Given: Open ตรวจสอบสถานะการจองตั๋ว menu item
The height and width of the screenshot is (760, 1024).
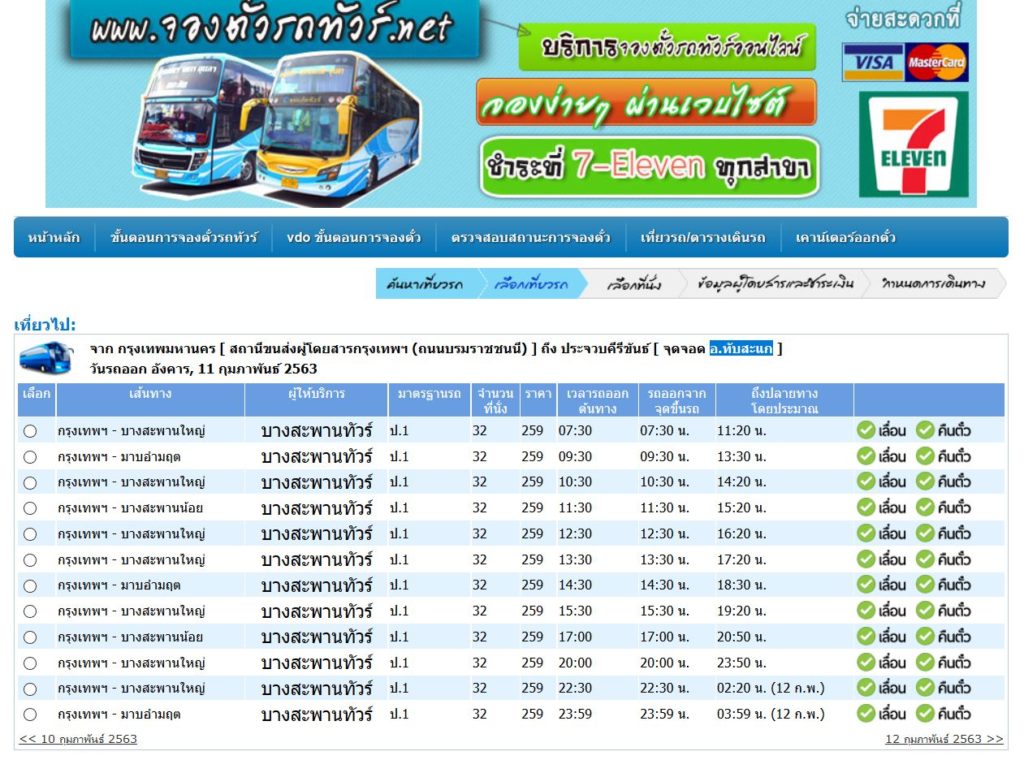Looking at the screenshot, I should [x=530, y=238].
